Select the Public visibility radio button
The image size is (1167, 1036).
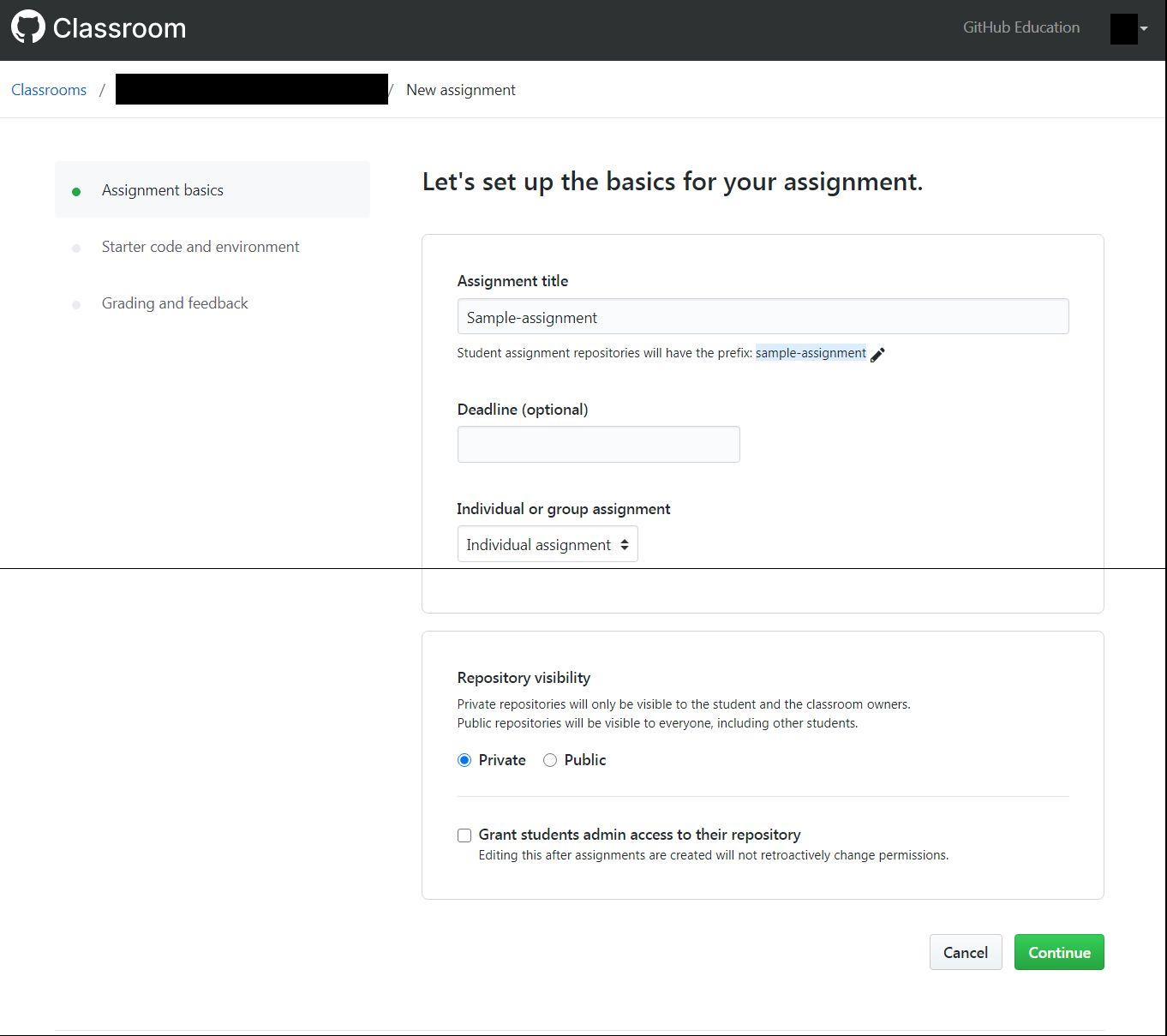click(x=550, y=760)
